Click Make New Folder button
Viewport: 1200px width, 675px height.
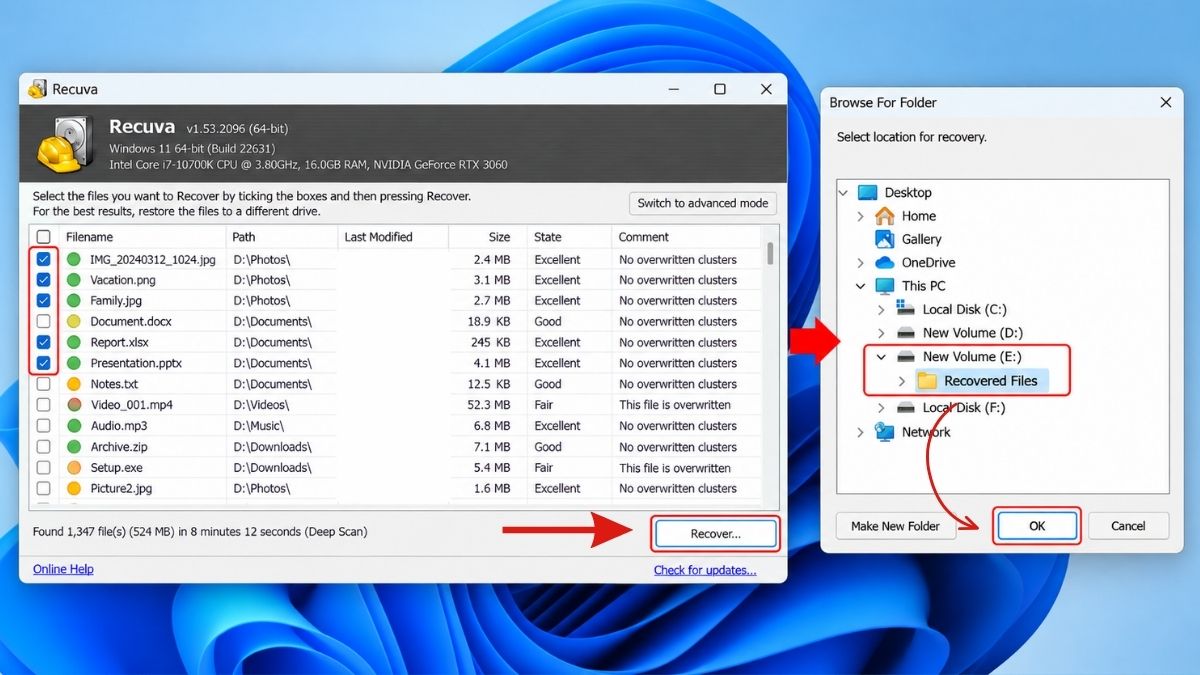(895, 526)
